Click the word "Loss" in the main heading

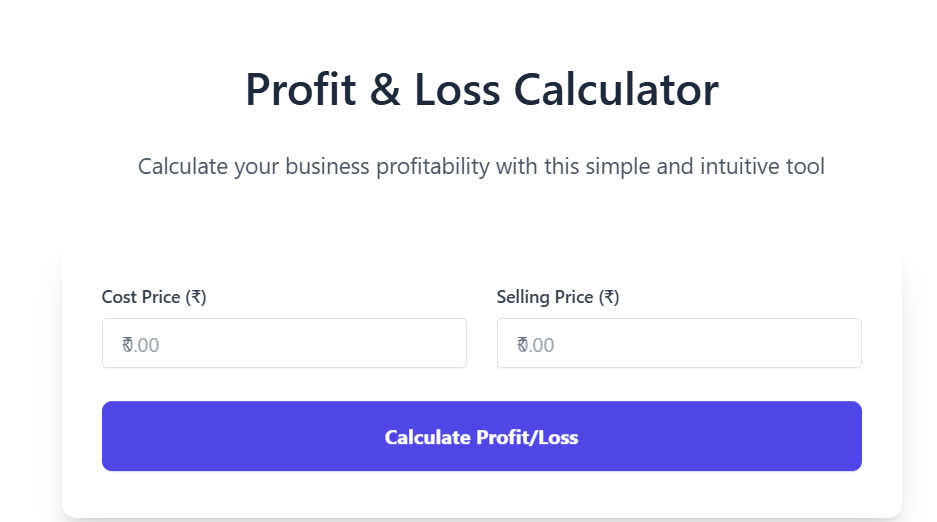tap(456, 90)
